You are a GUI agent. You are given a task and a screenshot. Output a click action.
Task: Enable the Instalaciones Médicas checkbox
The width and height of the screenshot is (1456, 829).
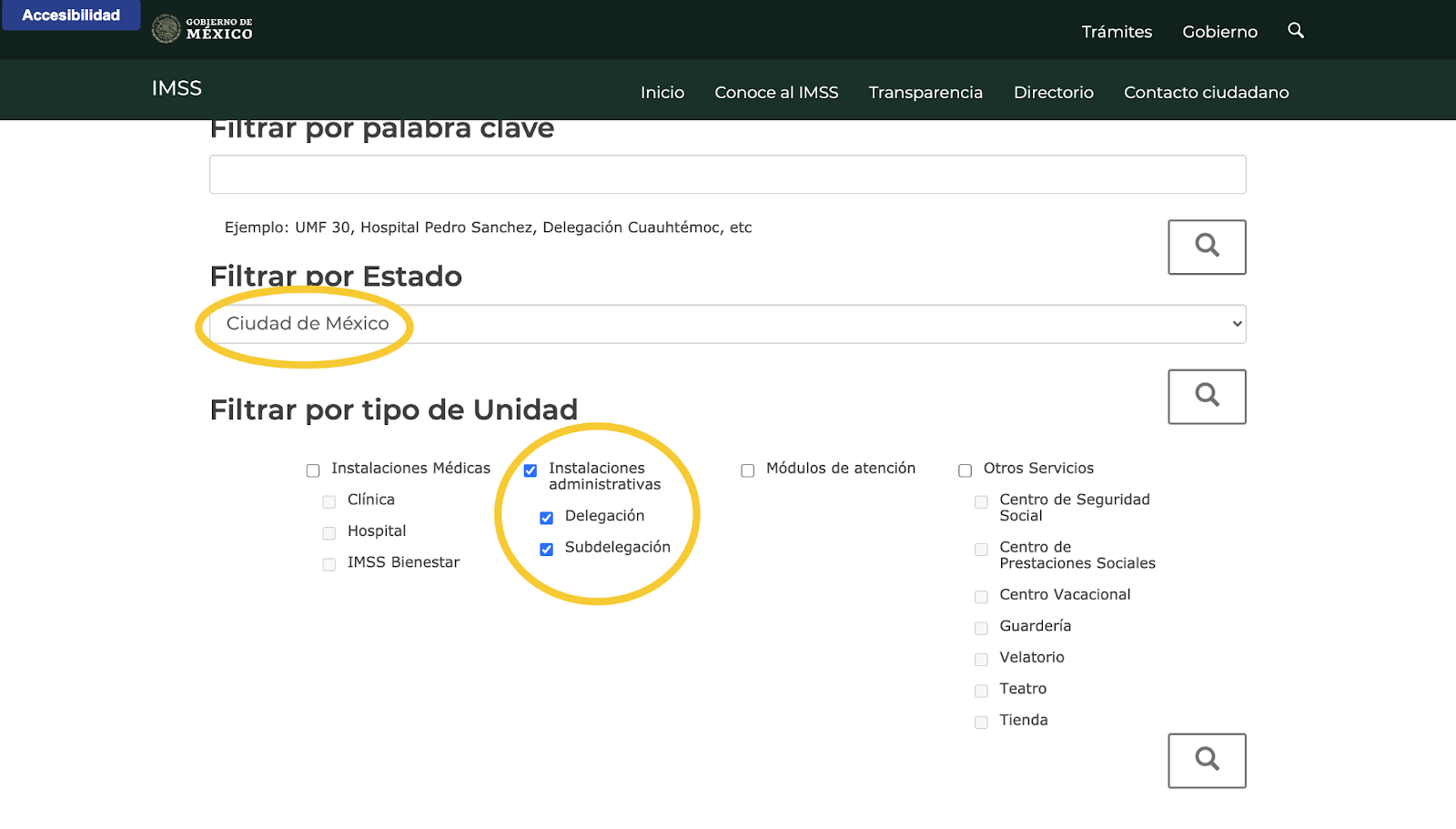pyautogui.click(x=313, y=470)
